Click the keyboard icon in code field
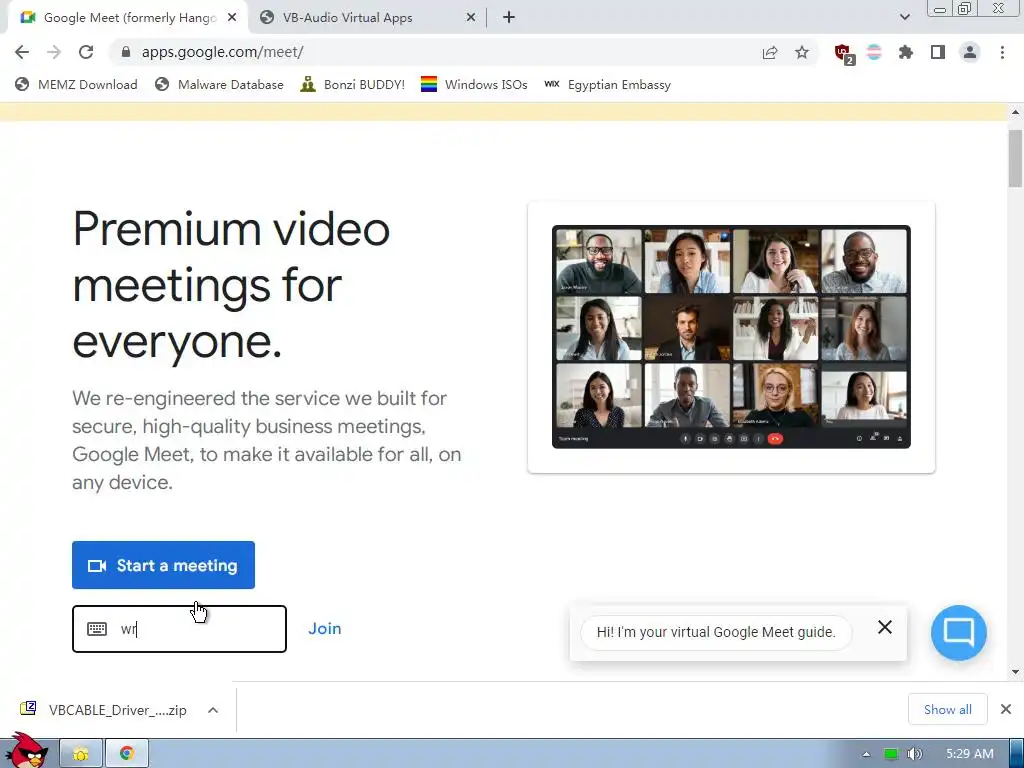Image resolution: width=1024 pixels, height=768 pixels. (x=97, y=629)
